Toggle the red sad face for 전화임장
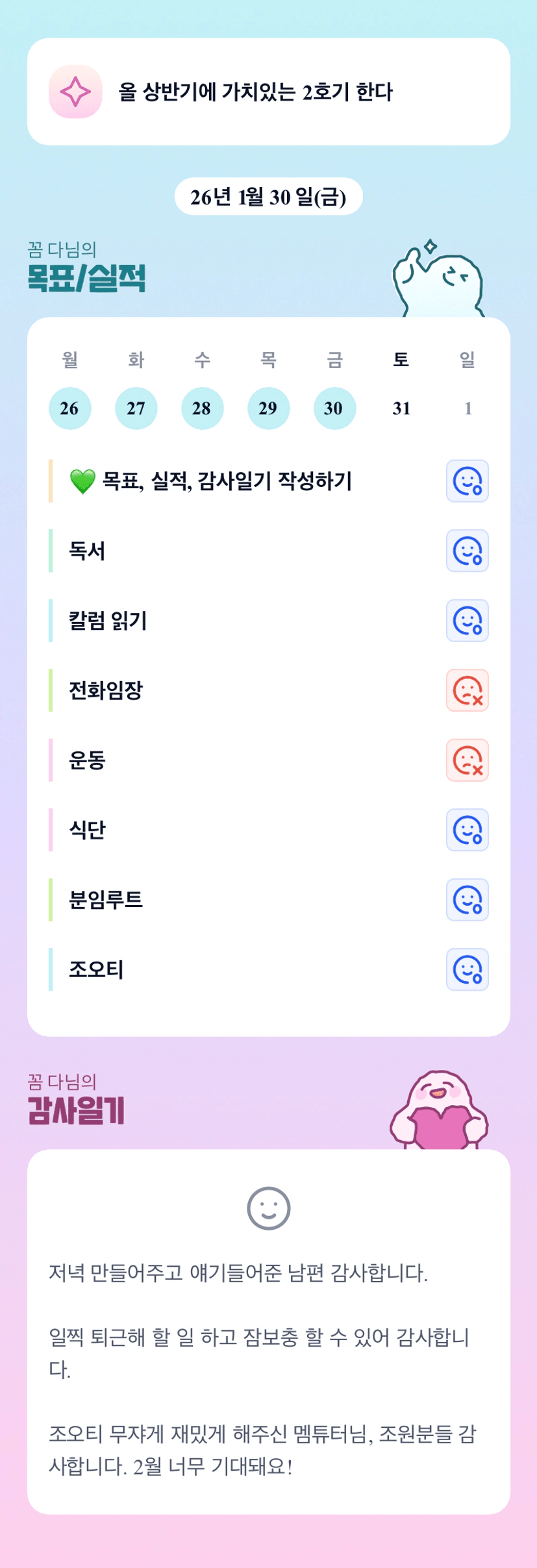Viewport: 537px width, 1568px height. coord(467,690)
